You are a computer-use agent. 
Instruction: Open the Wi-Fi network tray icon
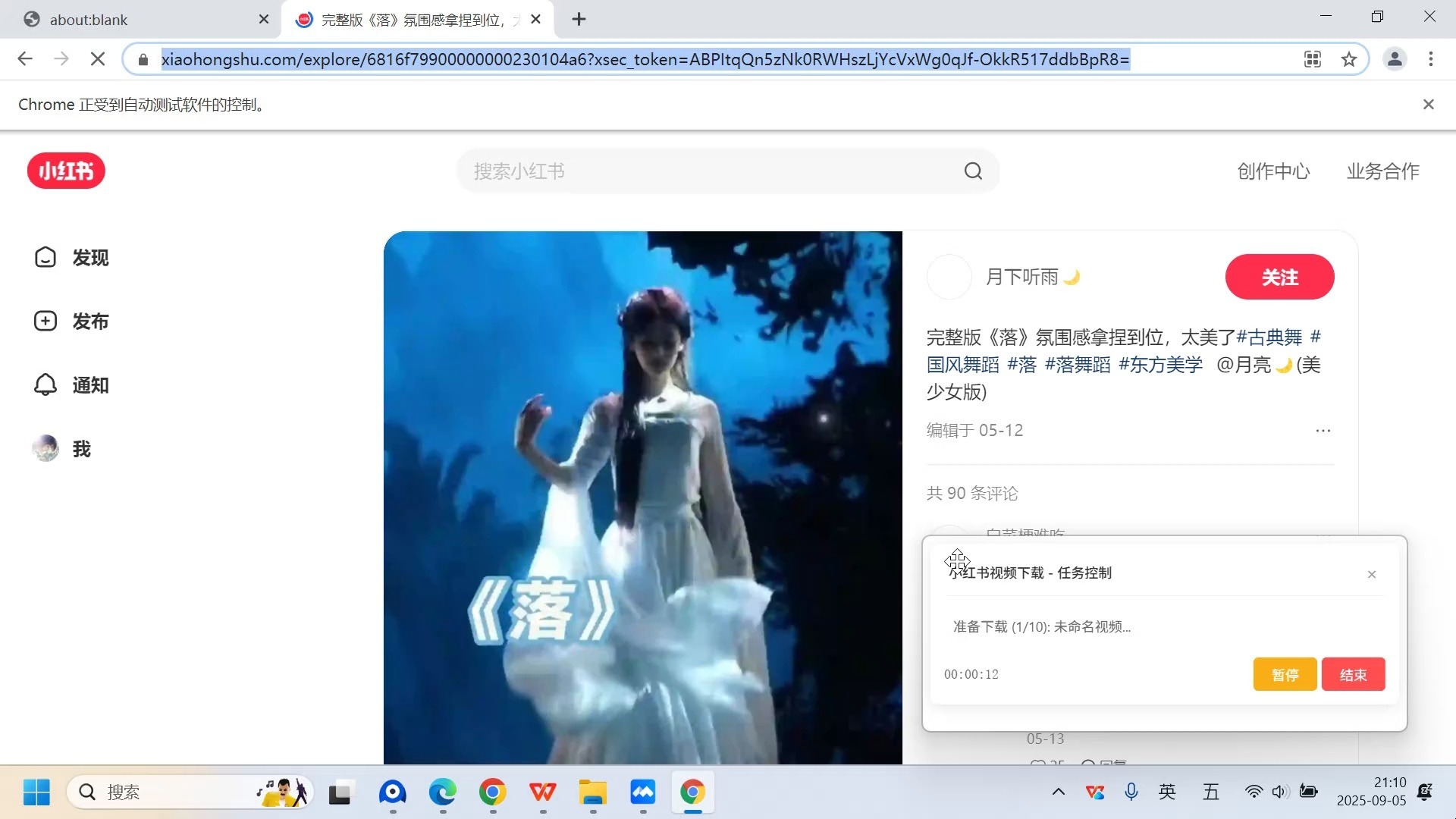pyautogui.click(x=1254, y=792)
